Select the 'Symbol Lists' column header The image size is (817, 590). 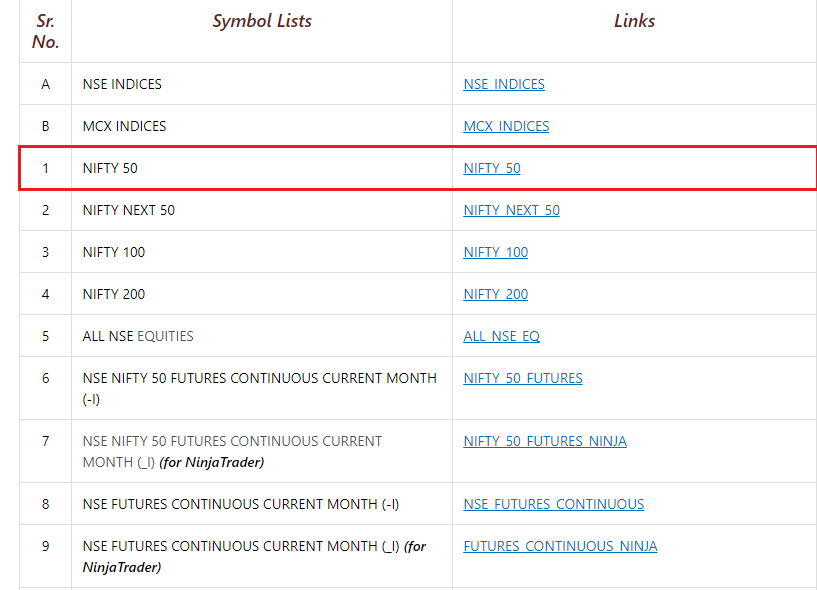tap(262, 21)
